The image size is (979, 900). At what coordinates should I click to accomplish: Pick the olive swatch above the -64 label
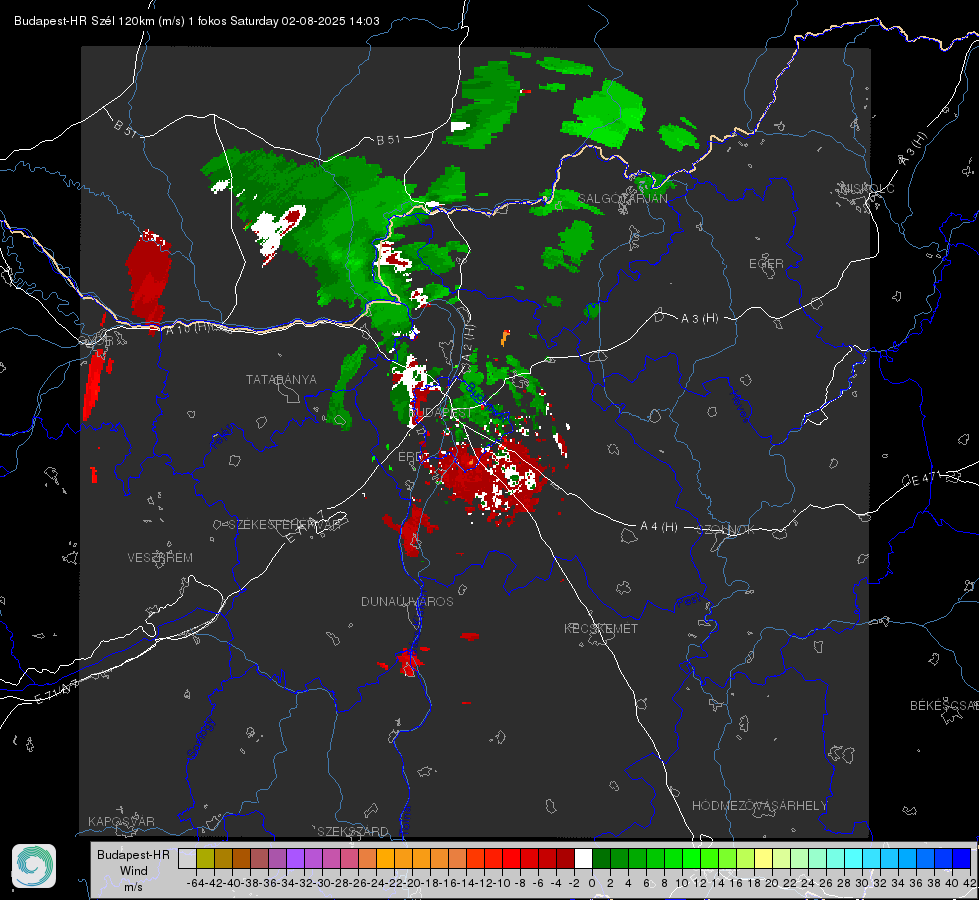pyautogui.click(x=205, y=859)
